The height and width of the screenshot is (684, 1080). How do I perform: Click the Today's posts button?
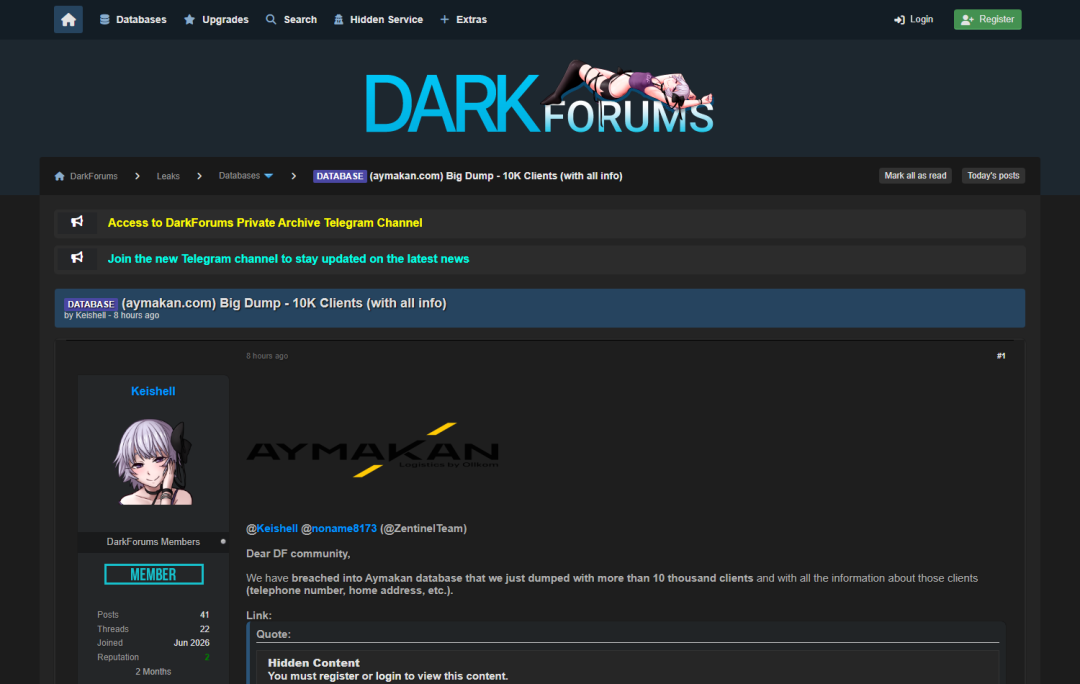point(993,176)
